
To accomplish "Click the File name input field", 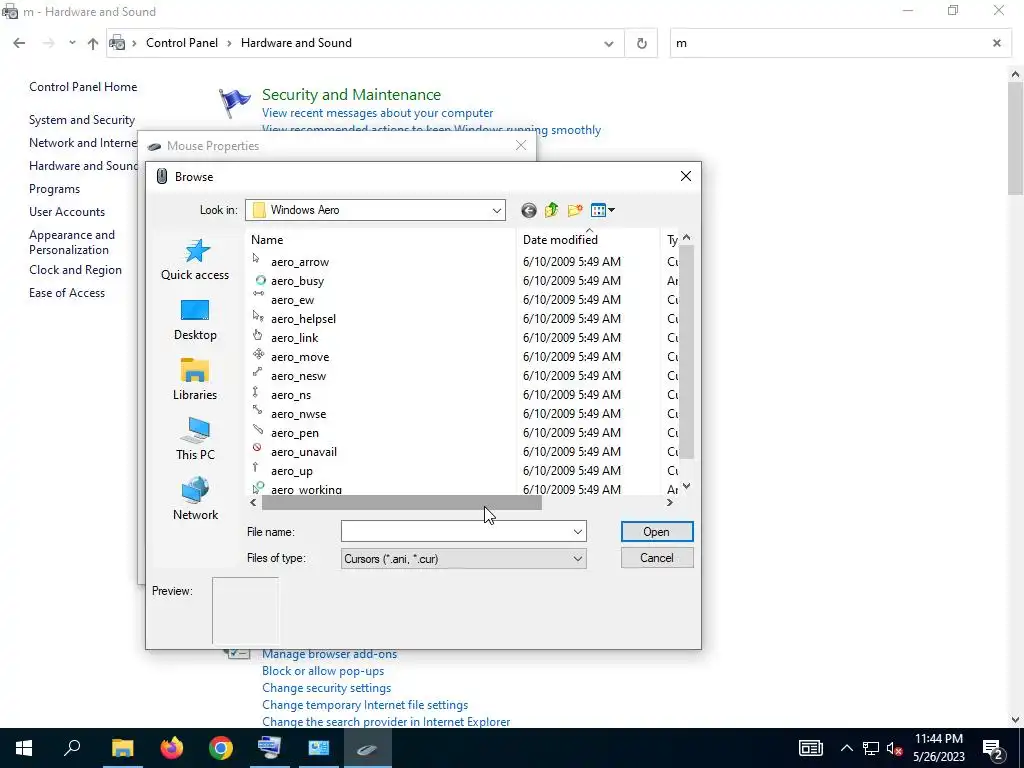I will pos(455,532).
